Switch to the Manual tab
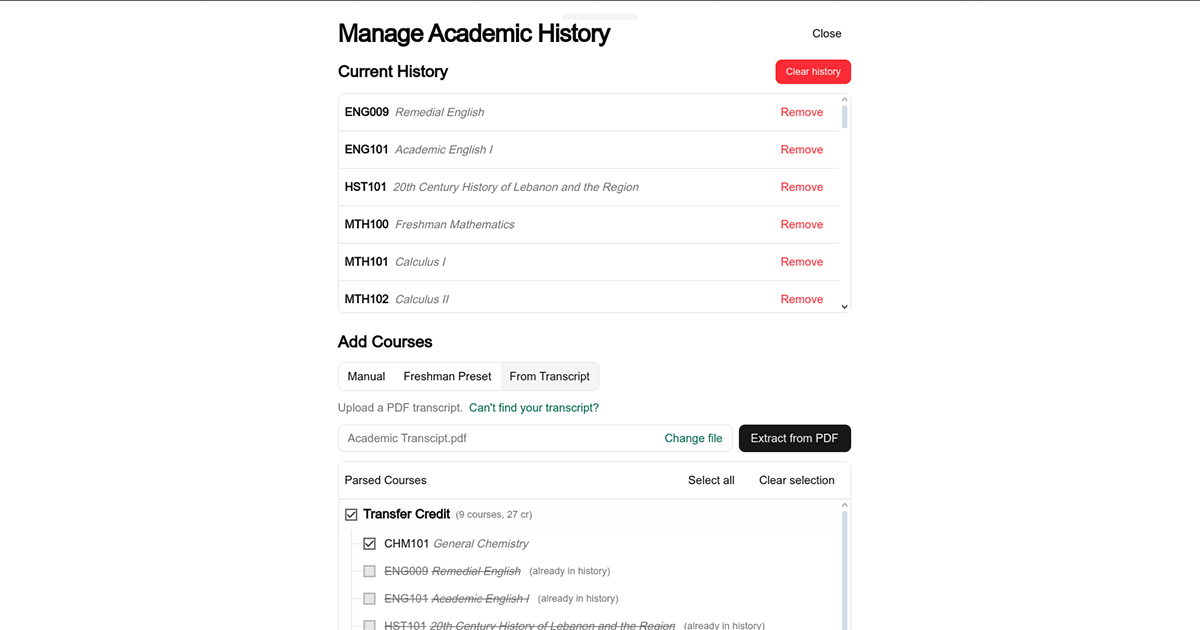 366,376
